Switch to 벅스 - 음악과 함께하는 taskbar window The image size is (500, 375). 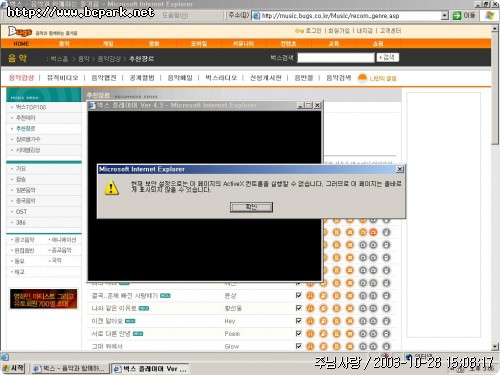click(70, 369)
